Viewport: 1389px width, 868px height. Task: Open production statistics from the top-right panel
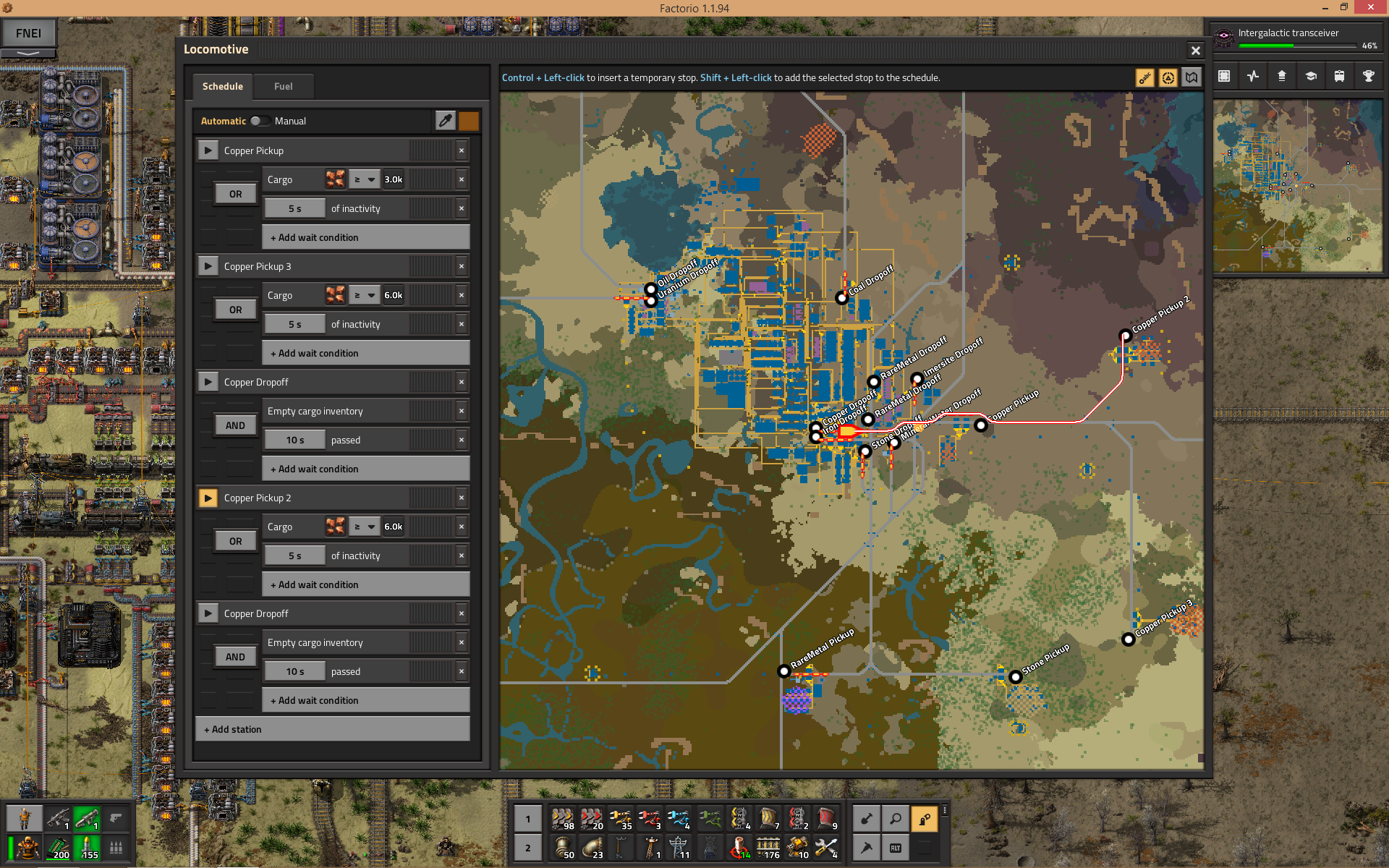[1253, 76]
